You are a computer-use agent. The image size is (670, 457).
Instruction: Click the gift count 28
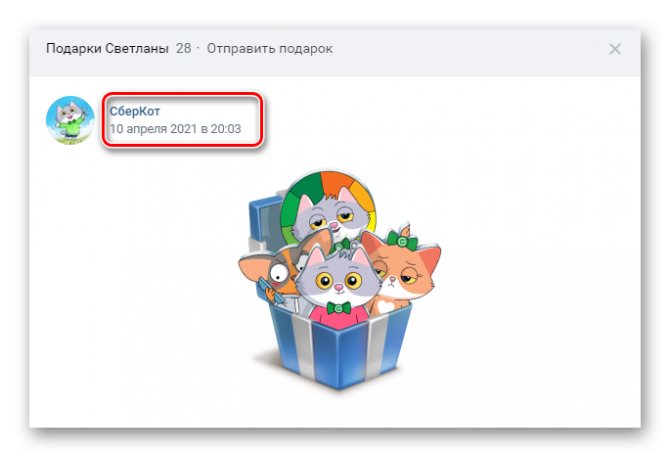click(183, 48)
